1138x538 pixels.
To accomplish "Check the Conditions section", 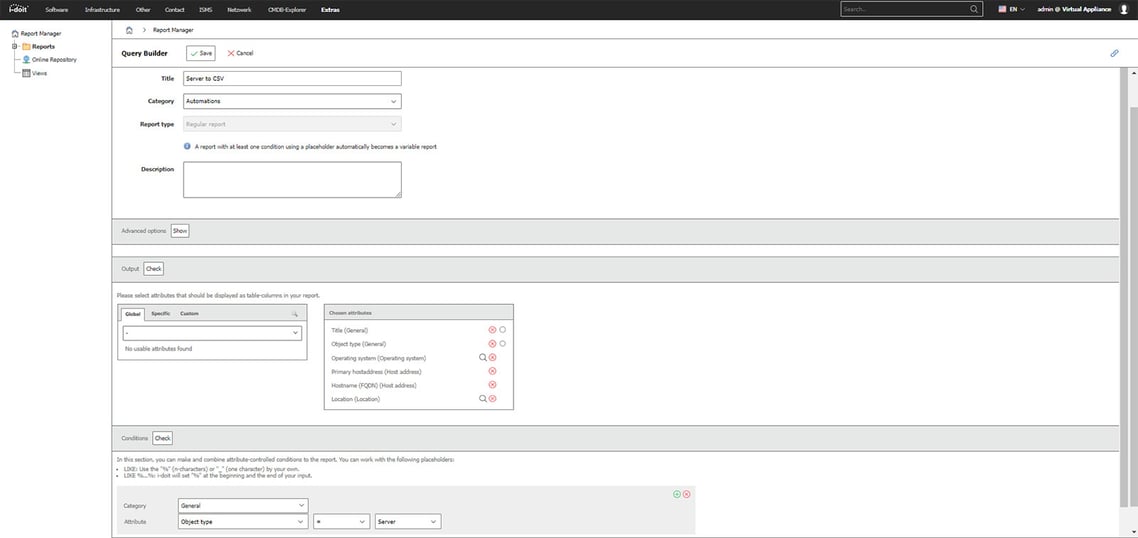I will (163, 439).
